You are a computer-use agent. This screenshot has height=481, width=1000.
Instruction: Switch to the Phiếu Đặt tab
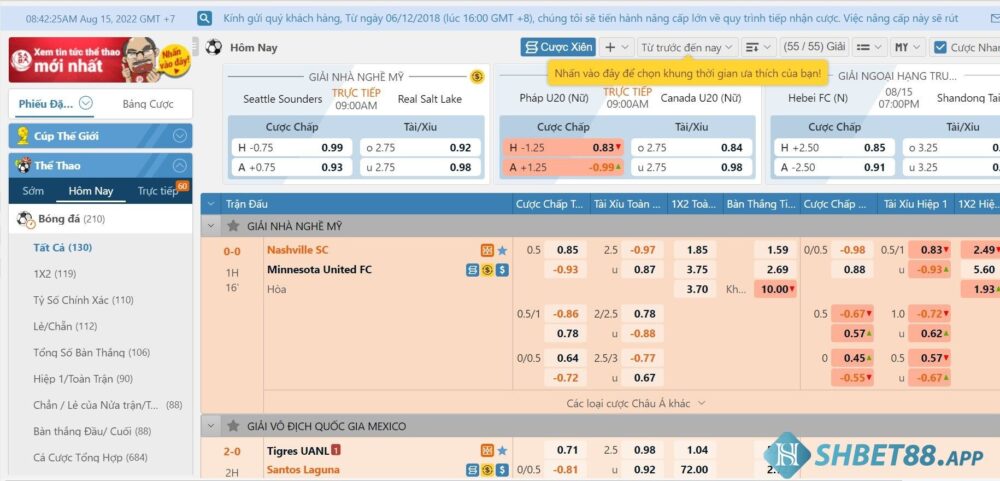(x=46, y=104)
